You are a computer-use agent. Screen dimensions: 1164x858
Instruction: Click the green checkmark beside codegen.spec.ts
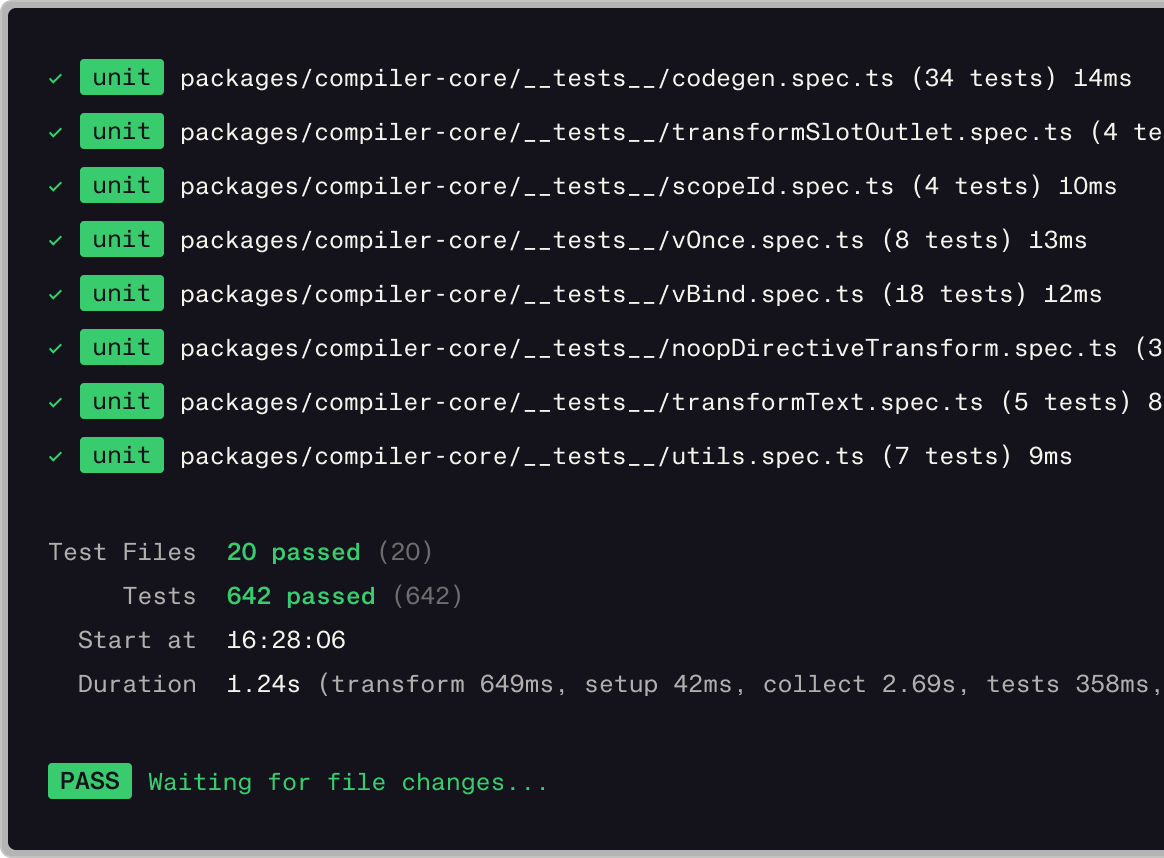tap(56, 78)
